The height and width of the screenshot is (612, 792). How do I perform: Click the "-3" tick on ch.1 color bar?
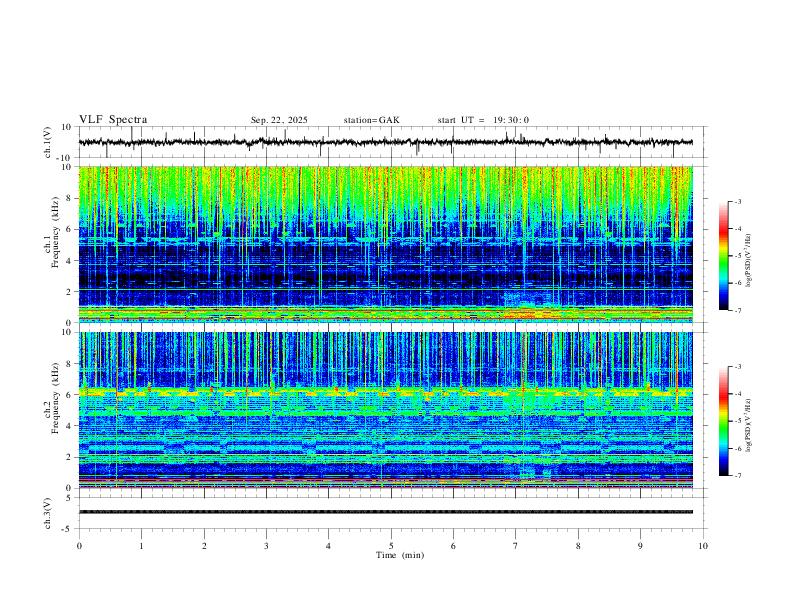coord(738,201)
